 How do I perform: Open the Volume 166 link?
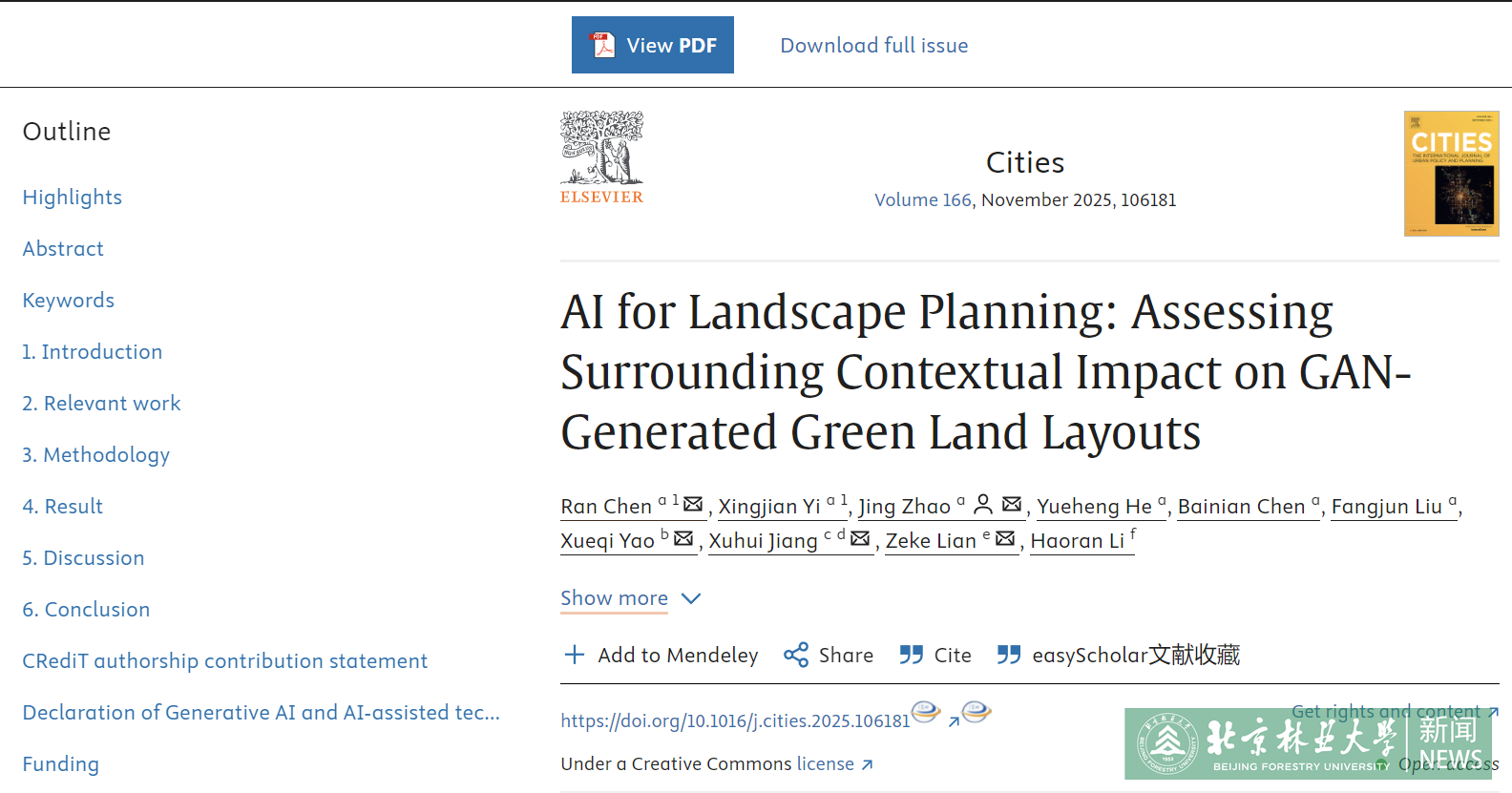(923, 200)
